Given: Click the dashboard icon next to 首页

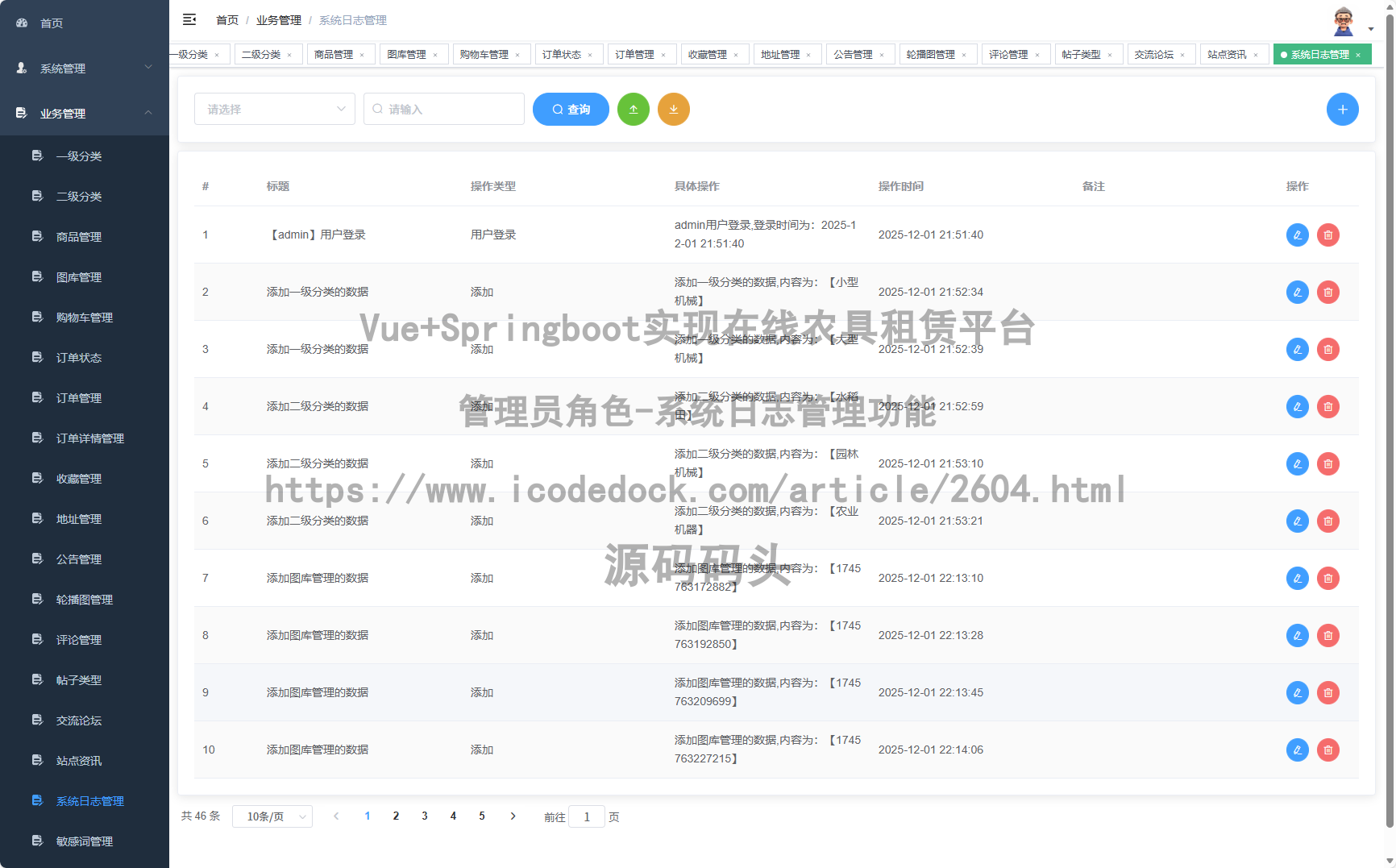Looking at the screenshot, I should [21, 23].
